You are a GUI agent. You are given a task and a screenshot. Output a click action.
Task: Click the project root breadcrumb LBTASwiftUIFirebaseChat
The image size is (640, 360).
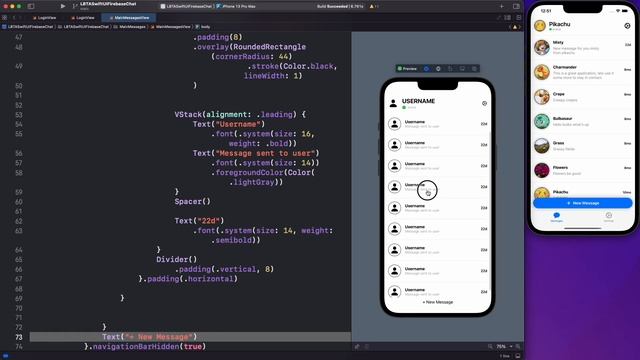pyautogui.click(x=28, y=27)
